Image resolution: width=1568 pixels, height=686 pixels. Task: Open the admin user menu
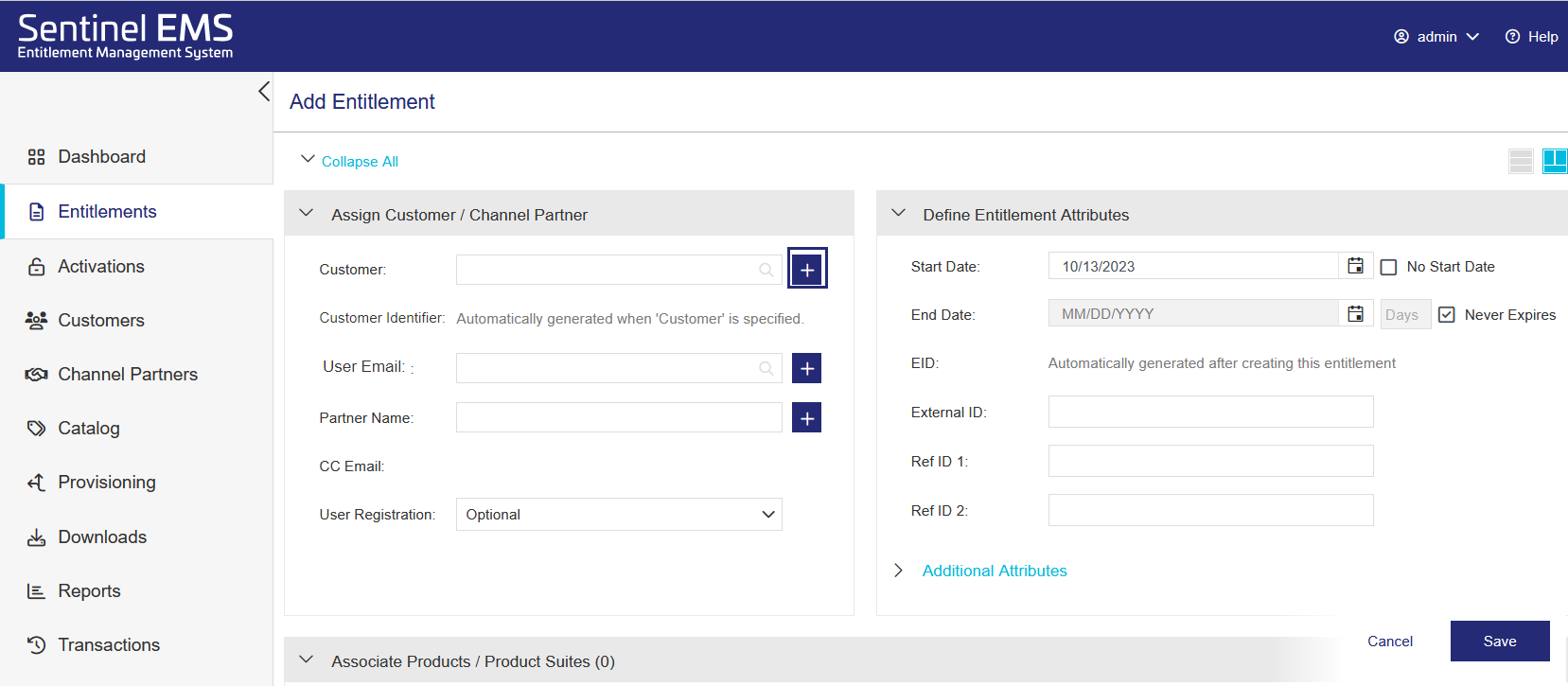pyautogui.click(x=1436, y=37)
